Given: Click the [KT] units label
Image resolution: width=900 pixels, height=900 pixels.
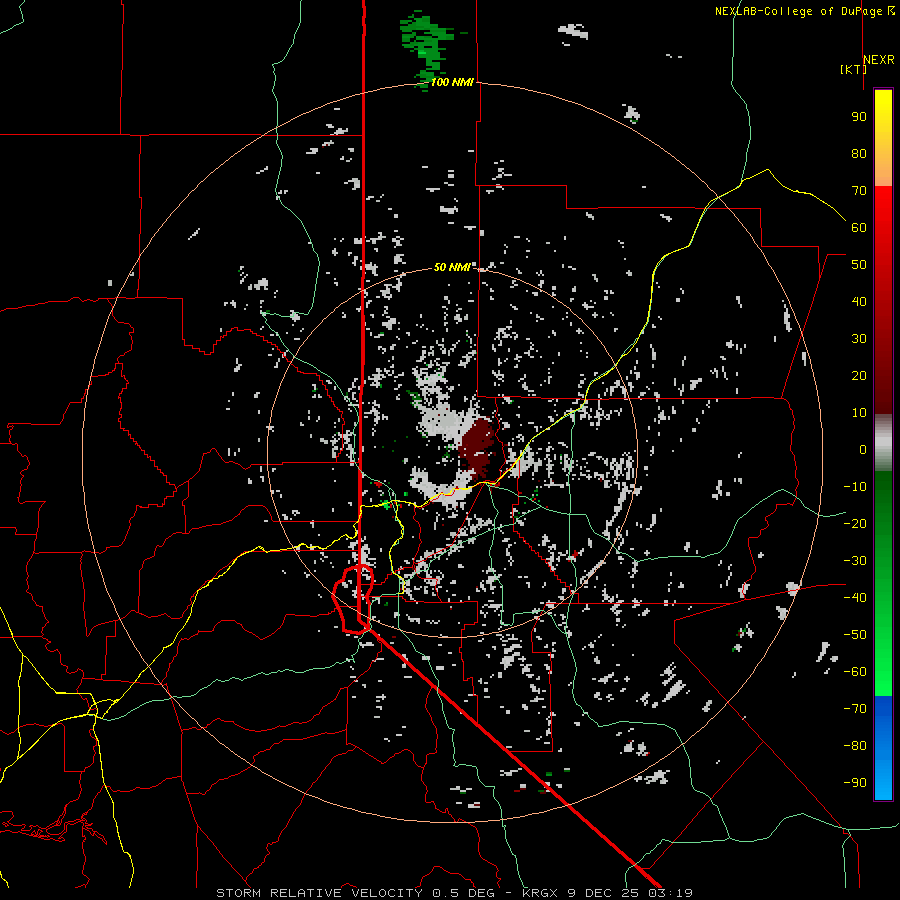Looking at the screenshot, I should [x=854, y=69].
